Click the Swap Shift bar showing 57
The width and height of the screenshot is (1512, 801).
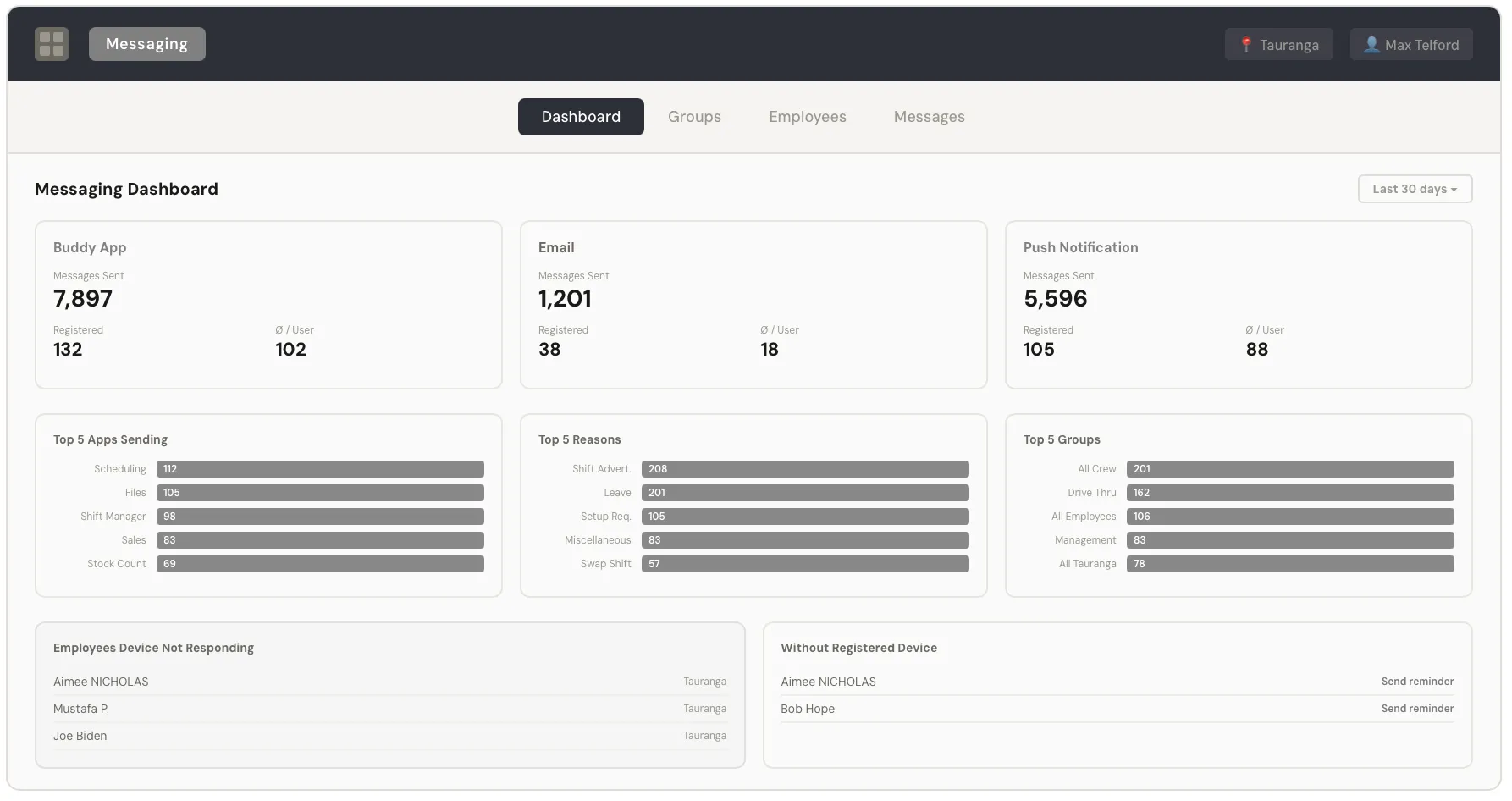(805, 564)
